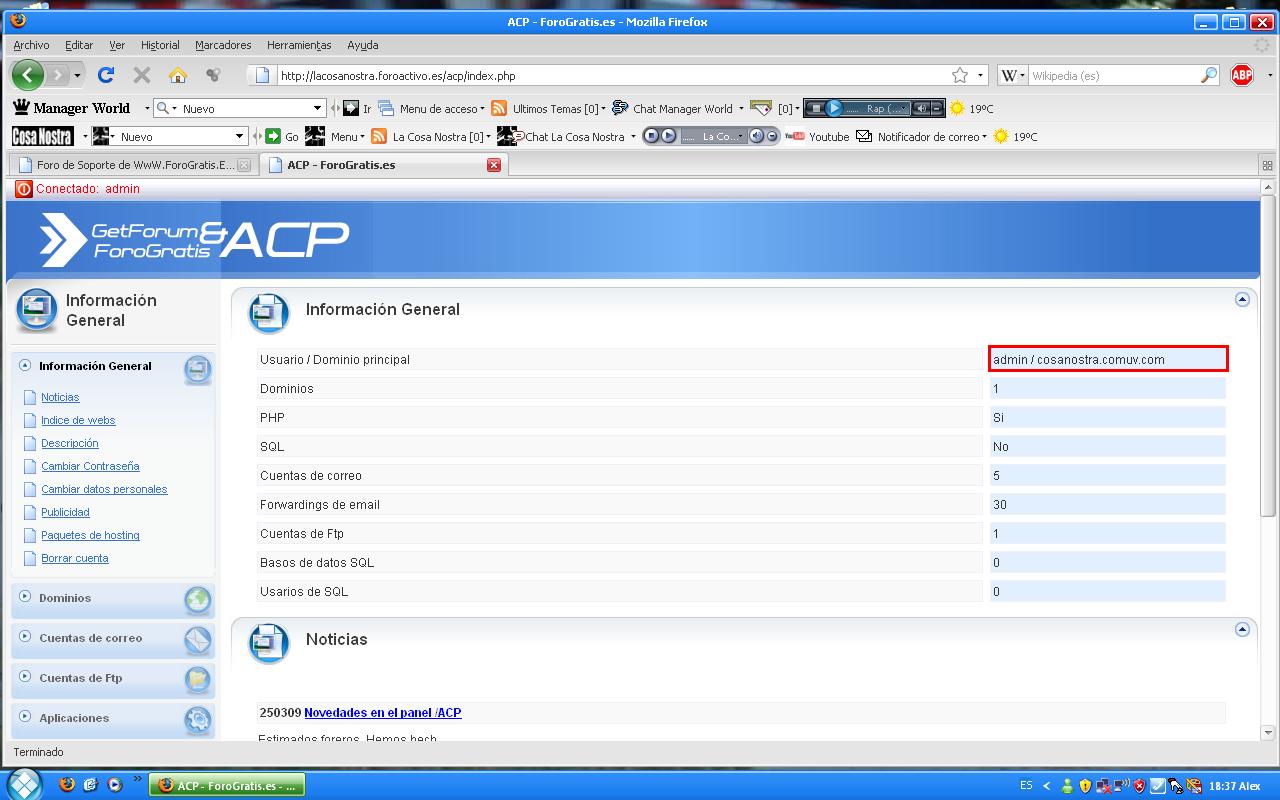Screen dimensions: 1280x800
Task: Close the ACP - ForoGratis.es tab
Action: (493, 165)
